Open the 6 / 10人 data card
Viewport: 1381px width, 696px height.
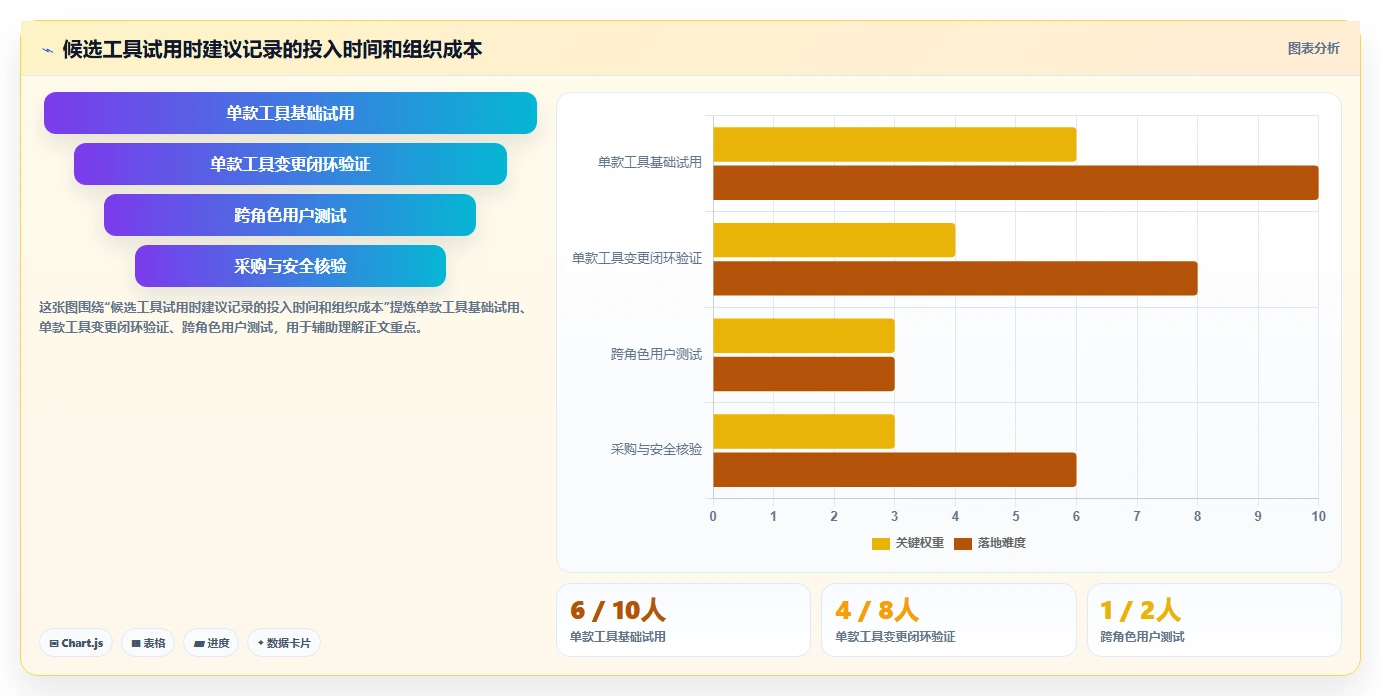[683, 620]
